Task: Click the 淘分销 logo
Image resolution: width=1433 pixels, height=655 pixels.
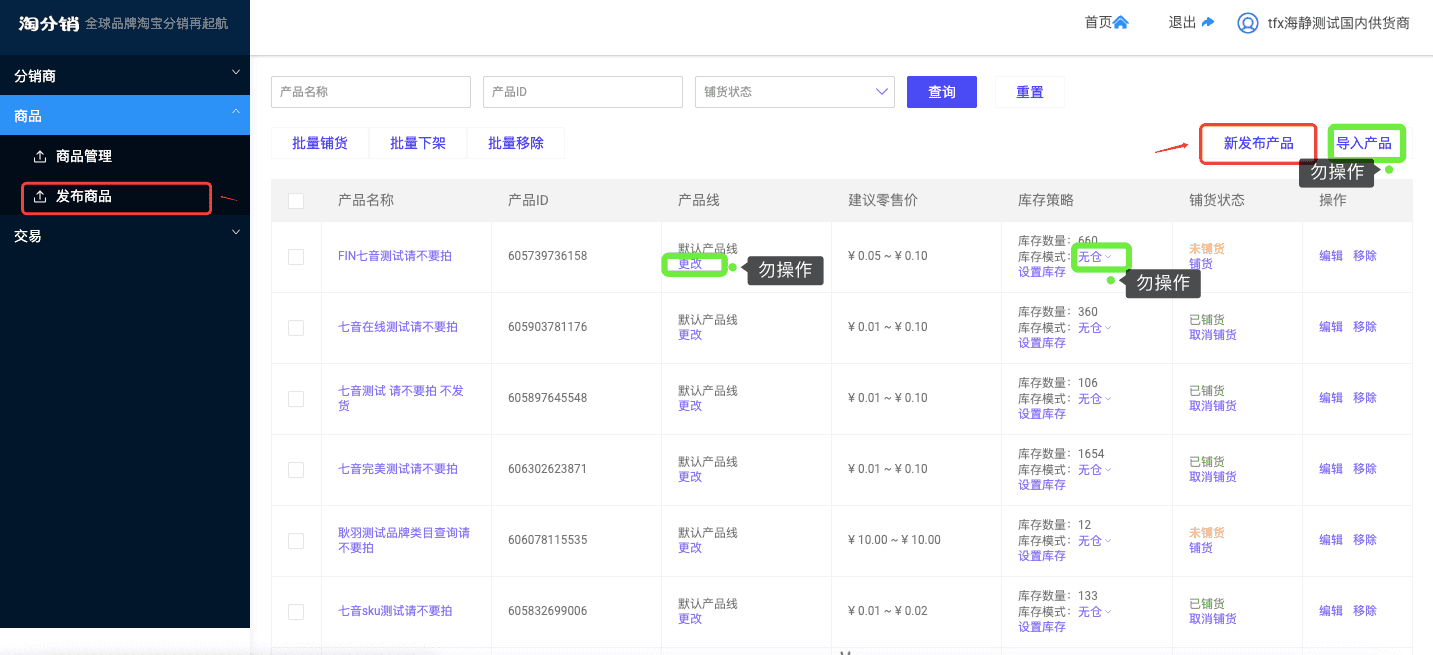Action: [x=48, y=23]
